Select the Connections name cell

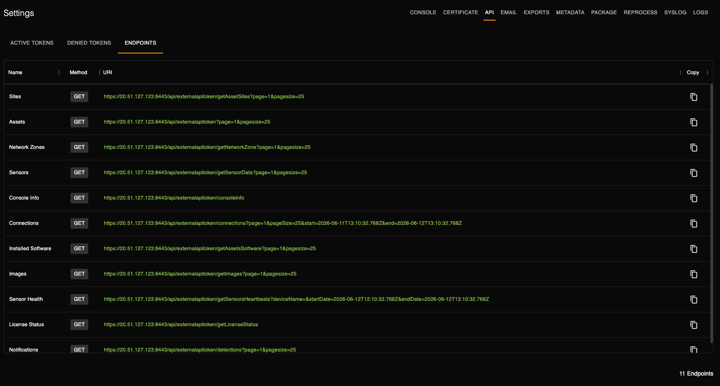point(23,223)
